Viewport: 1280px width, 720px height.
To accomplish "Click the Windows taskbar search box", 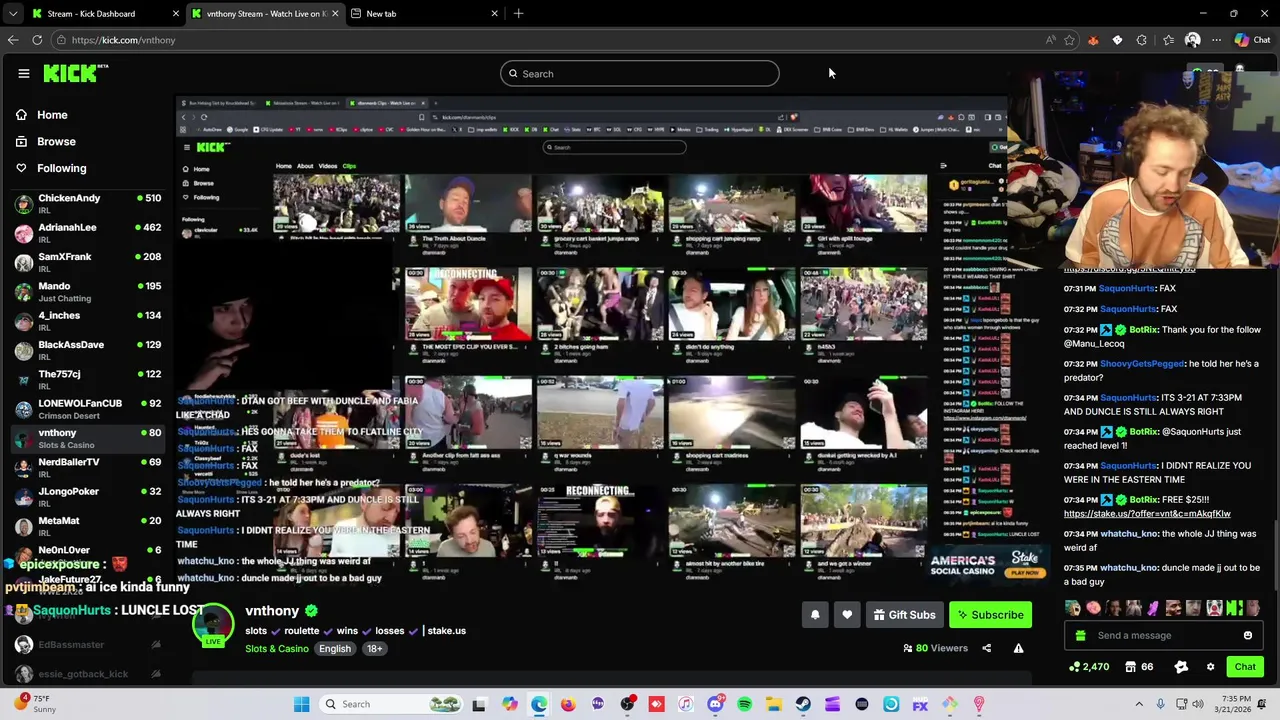I will point(390,704).
